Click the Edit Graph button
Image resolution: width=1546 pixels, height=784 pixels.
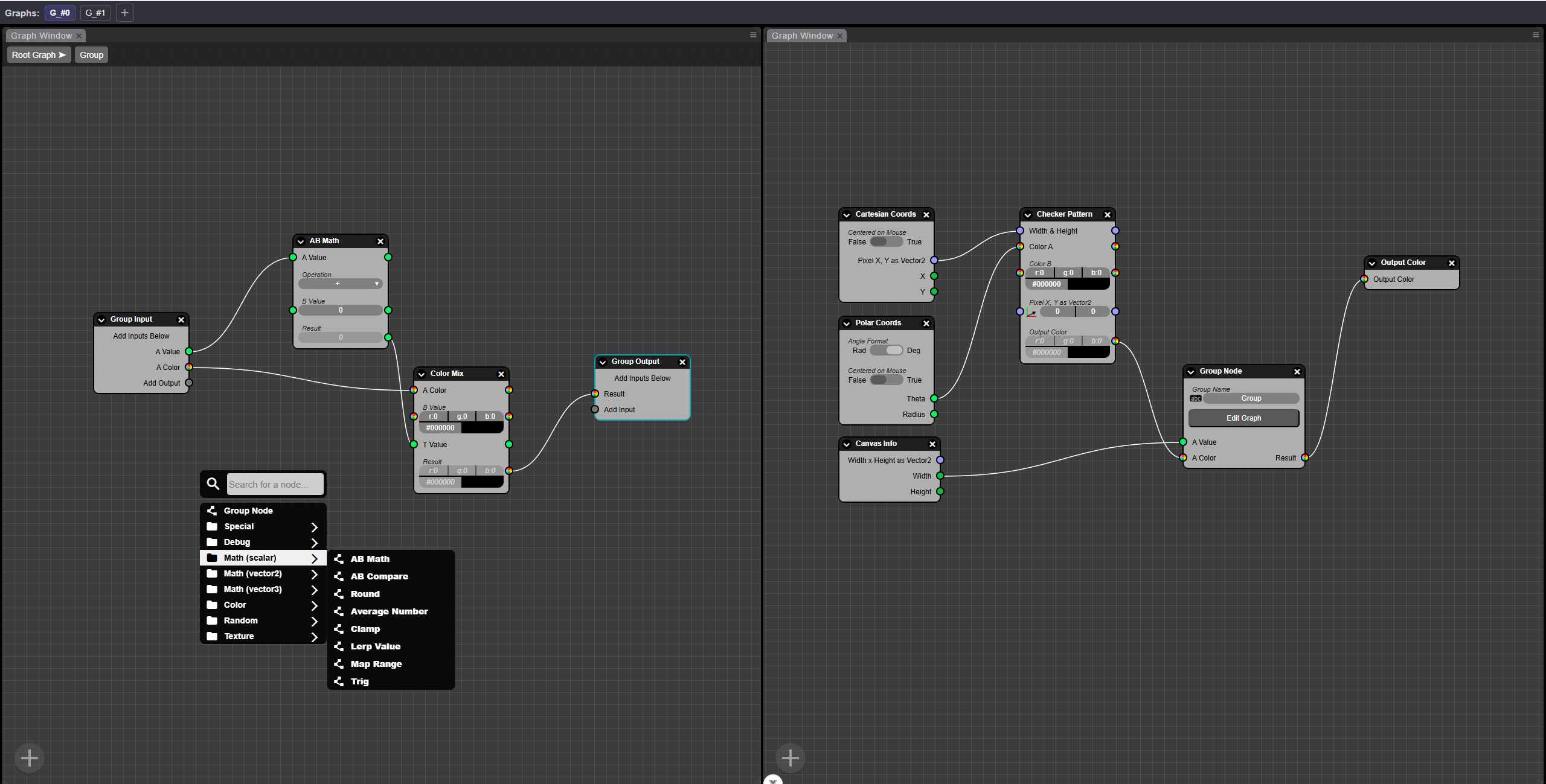tap(1243, 418)
